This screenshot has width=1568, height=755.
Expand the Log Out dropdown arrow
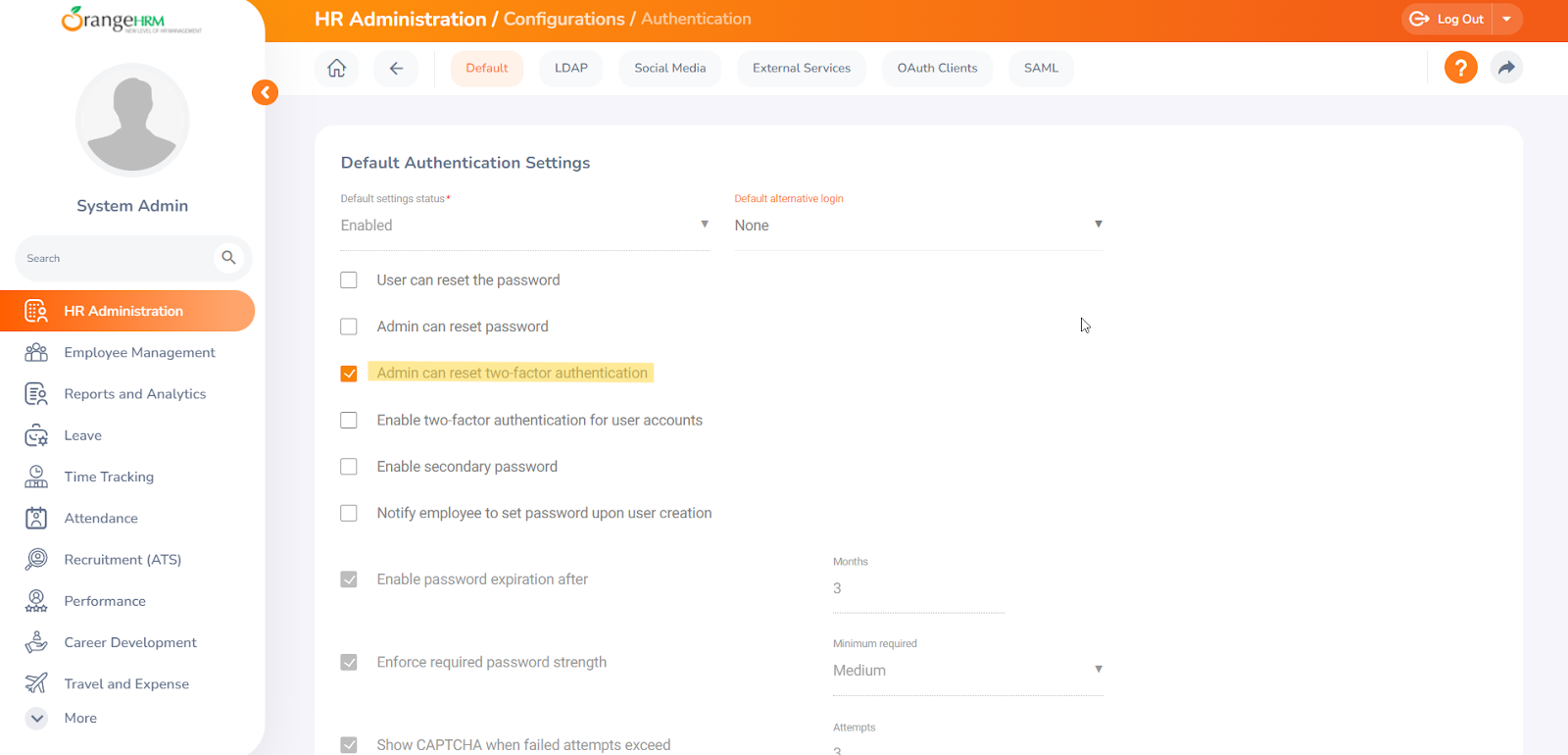click(1506, 19)
